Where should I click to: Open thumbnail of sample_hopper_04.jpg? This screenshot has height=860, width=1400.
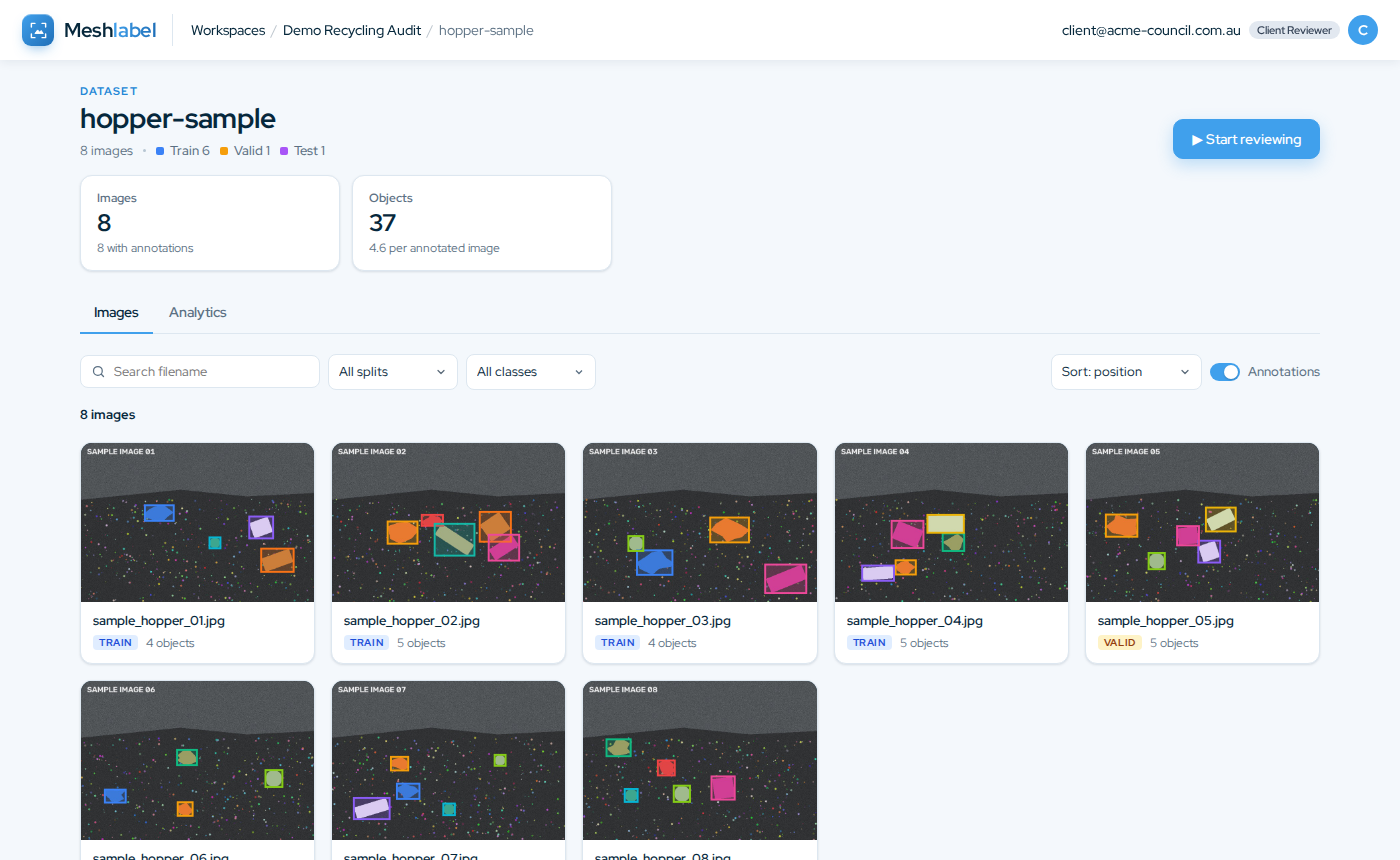951,523
